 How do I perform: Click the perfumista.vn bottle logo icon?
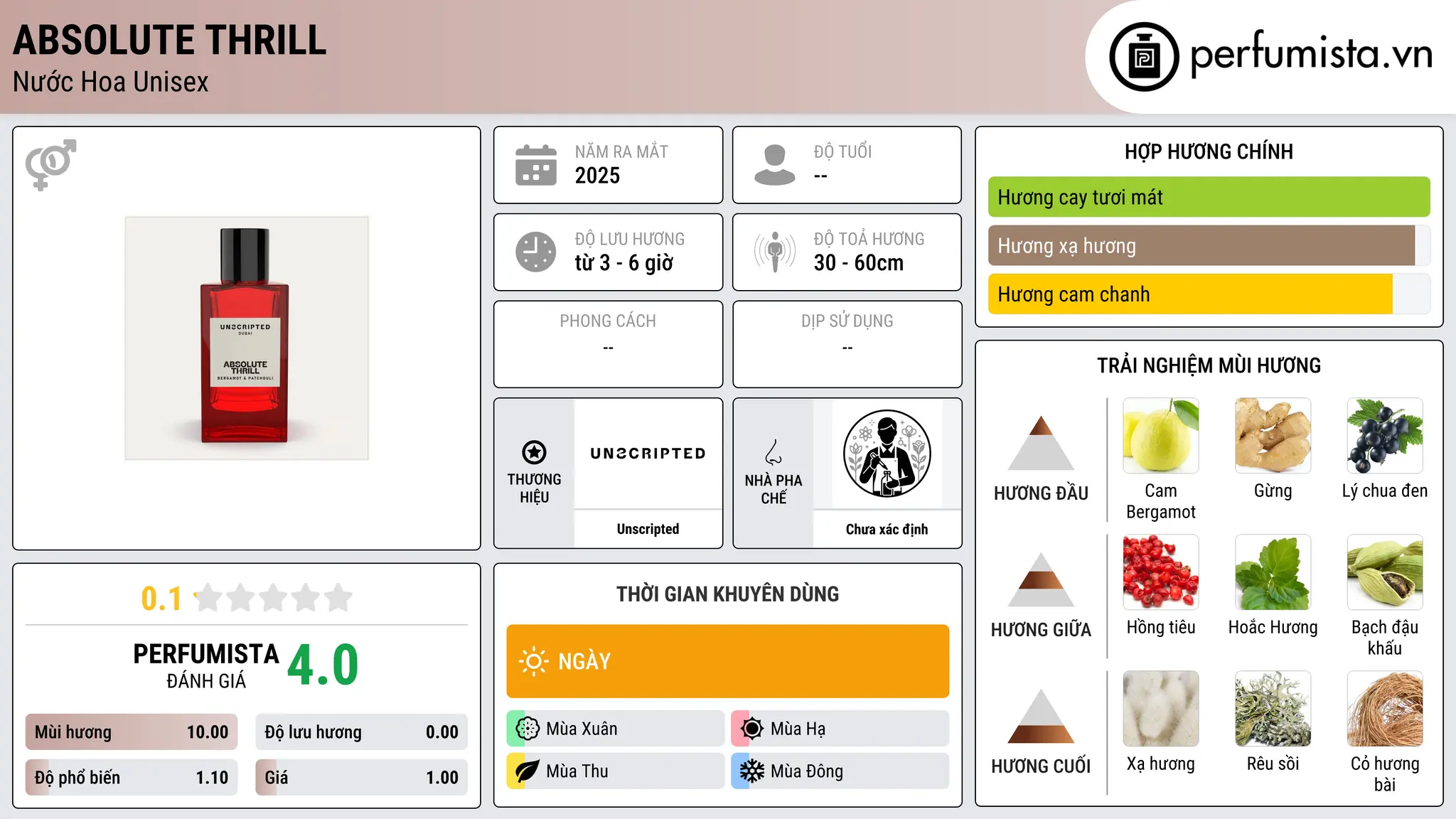click(x=1144, y=57)
